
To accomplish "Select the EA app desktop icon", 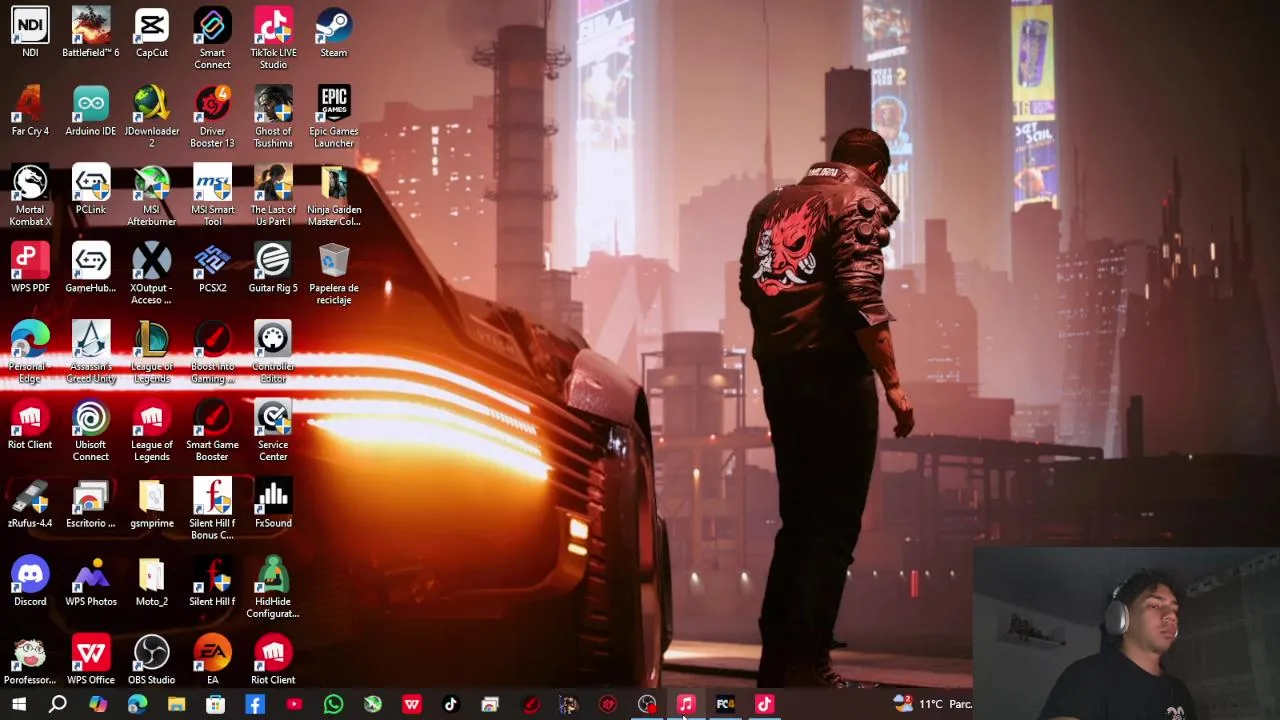I will (x=212, y=660).
